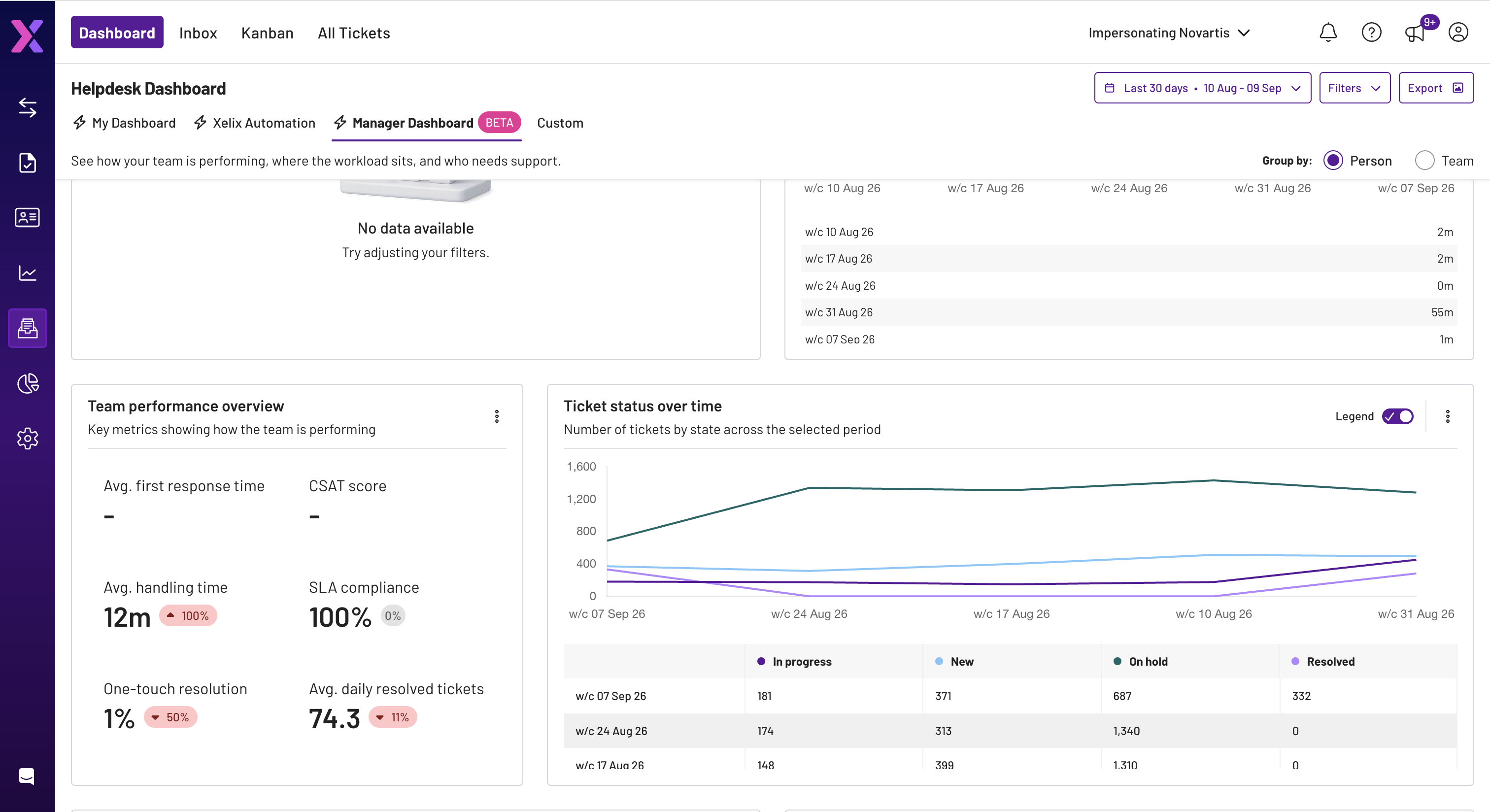This screenshot has height=812, width=1490.
Task: Click the 100% handling time change badge
Action: click(x=188, y=616)
